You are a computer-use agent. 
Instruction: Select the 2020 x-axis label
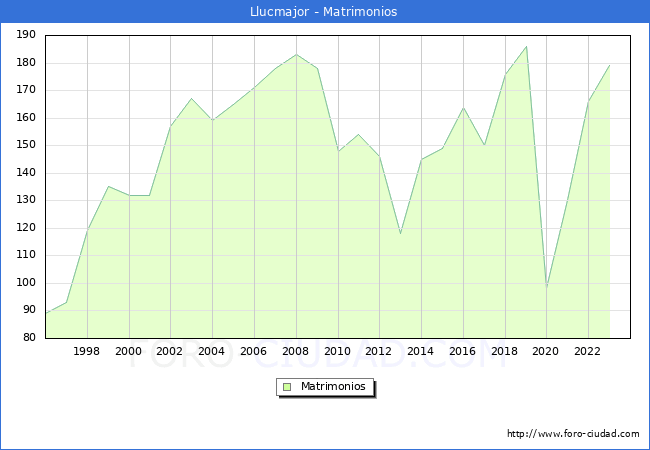coord(545,351)
